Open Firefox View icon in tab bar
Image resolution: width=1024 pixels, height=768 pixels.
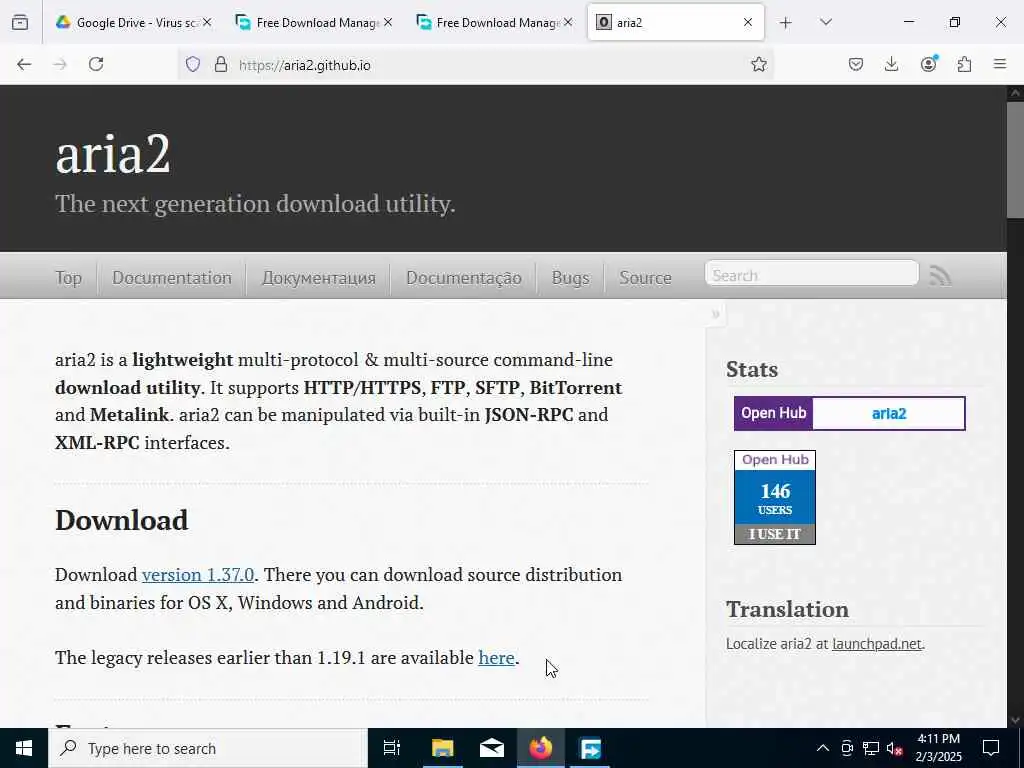(x=20, y=22)
